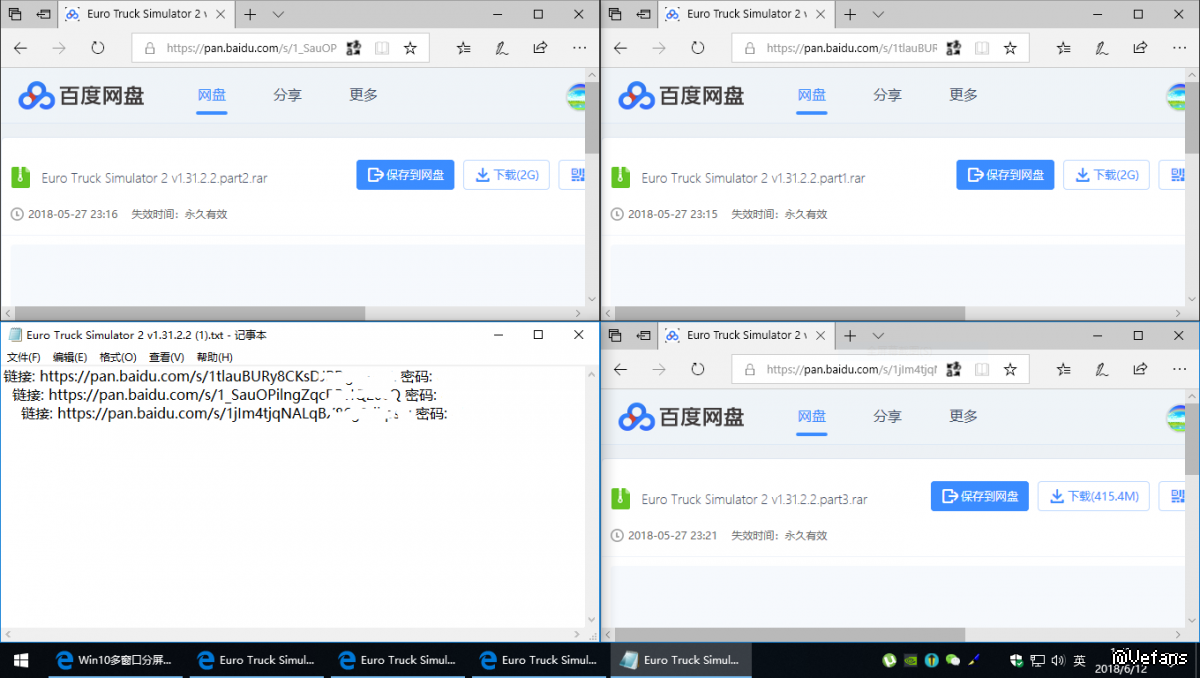Screen dimensions: 1200x678
Task: Open reading view in the part3 Edge window
Action: [x=982, y=369]
